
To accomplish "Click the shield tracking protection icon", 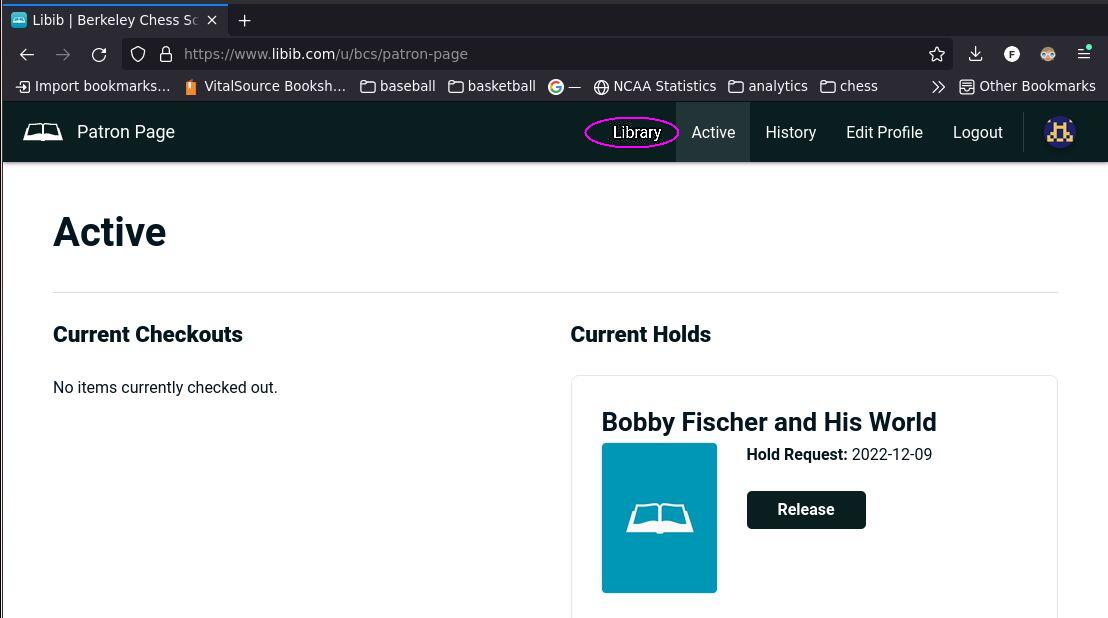I will tap(139, 54).
